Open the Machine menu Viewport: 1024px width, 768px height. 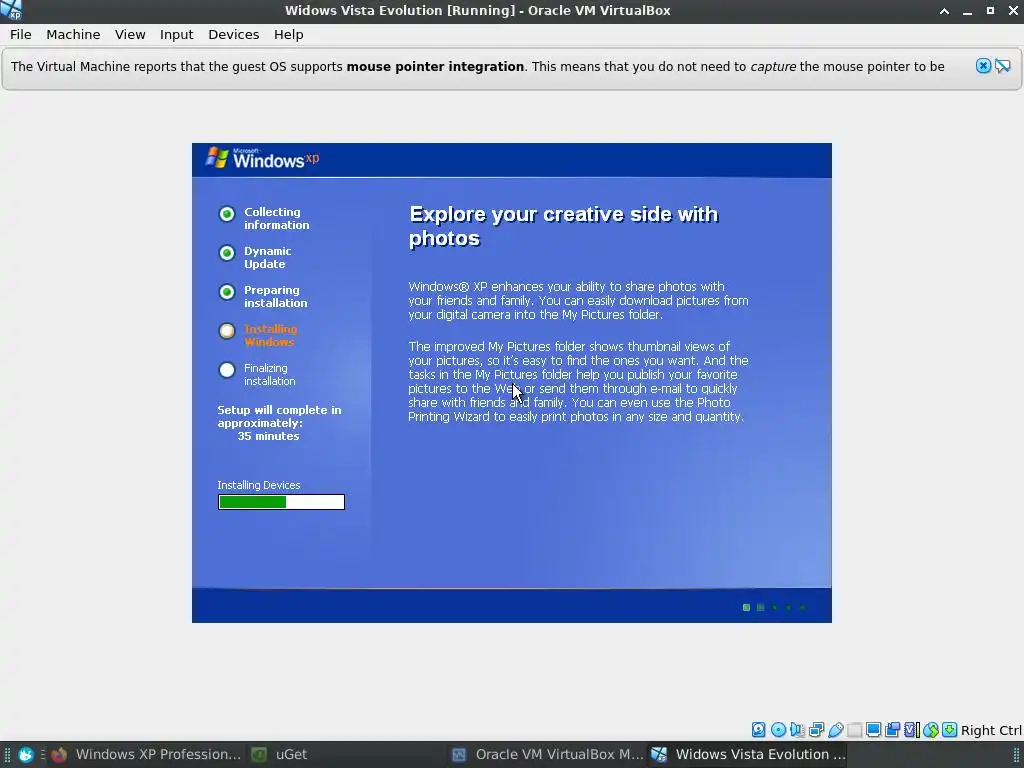coord(73,35)
